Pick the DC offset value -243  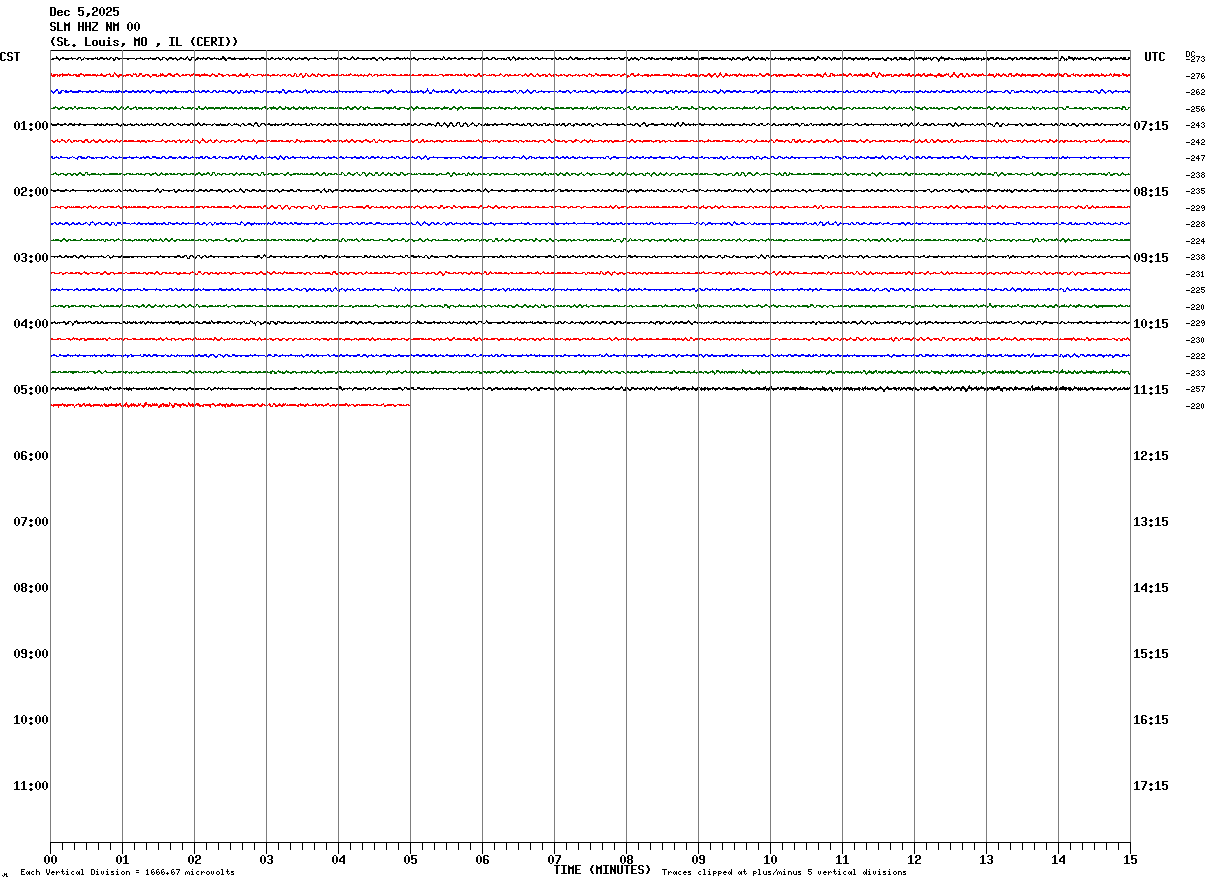coord(1196,125)
